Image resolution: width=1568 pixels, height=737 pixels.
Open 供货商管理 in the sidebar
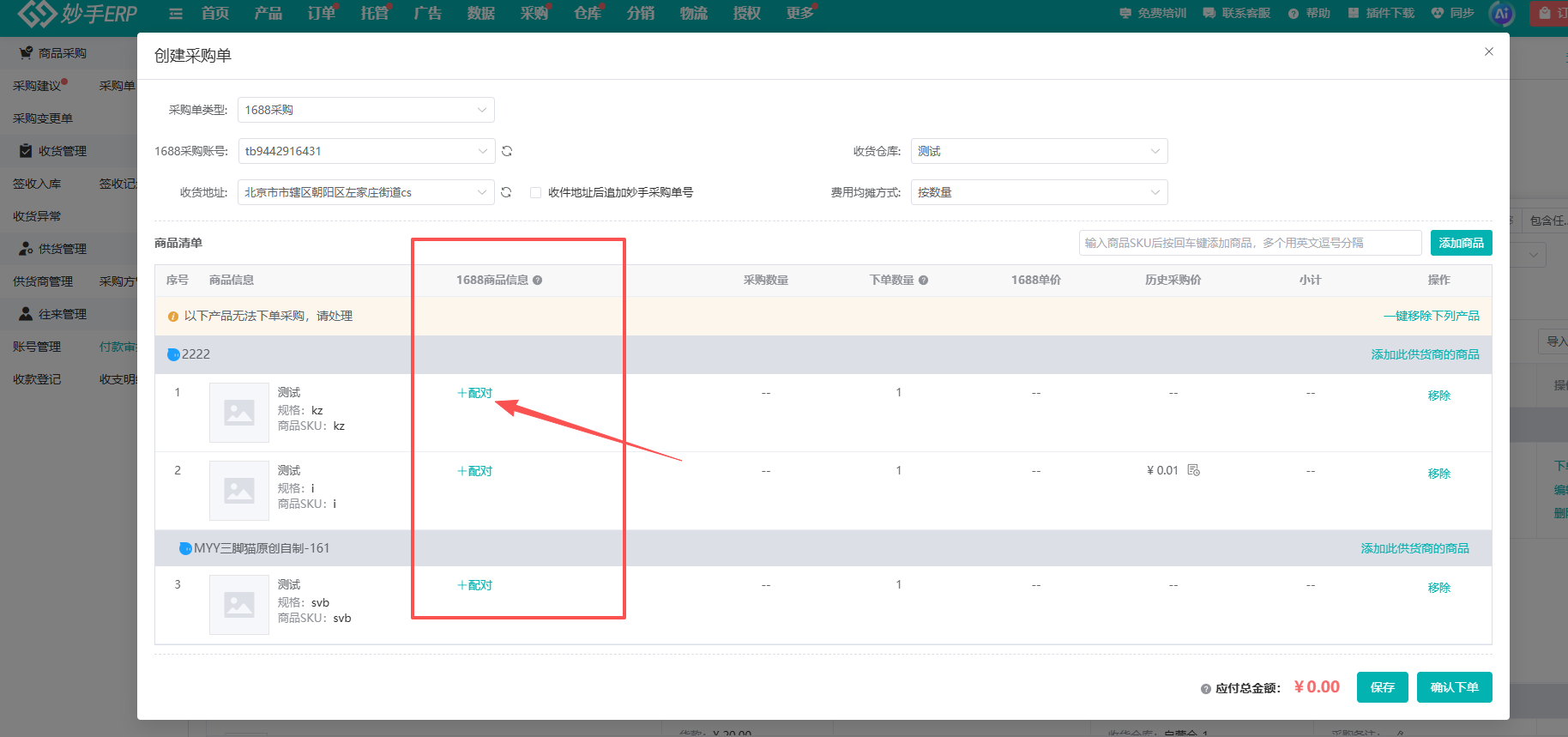pos(43,281)
